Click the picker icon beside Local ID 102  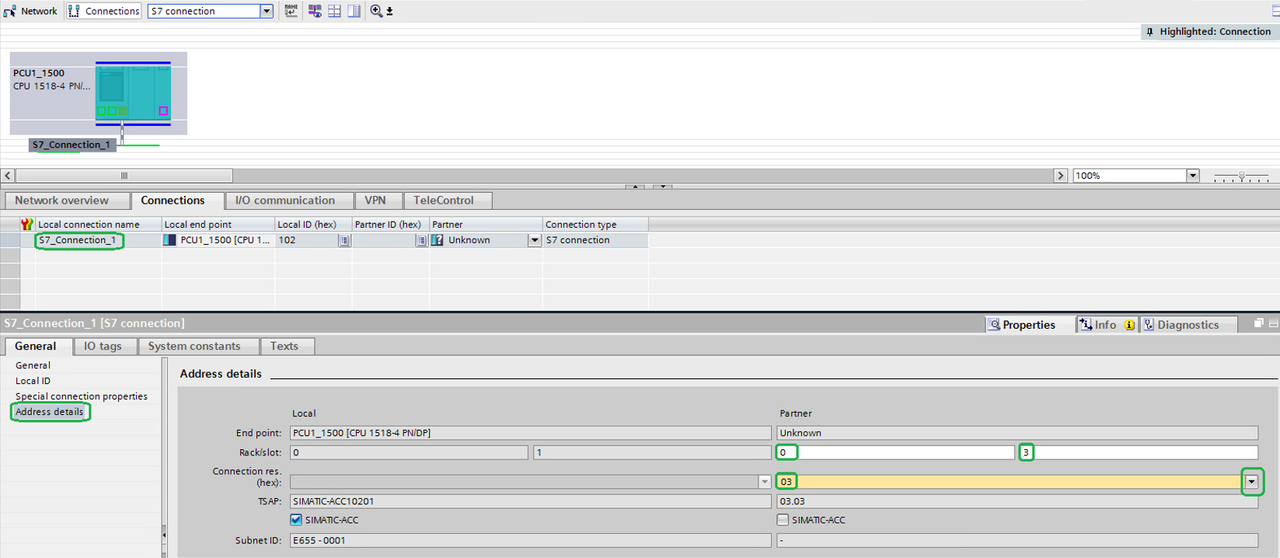pyautogui.click(x=344, y=240)
